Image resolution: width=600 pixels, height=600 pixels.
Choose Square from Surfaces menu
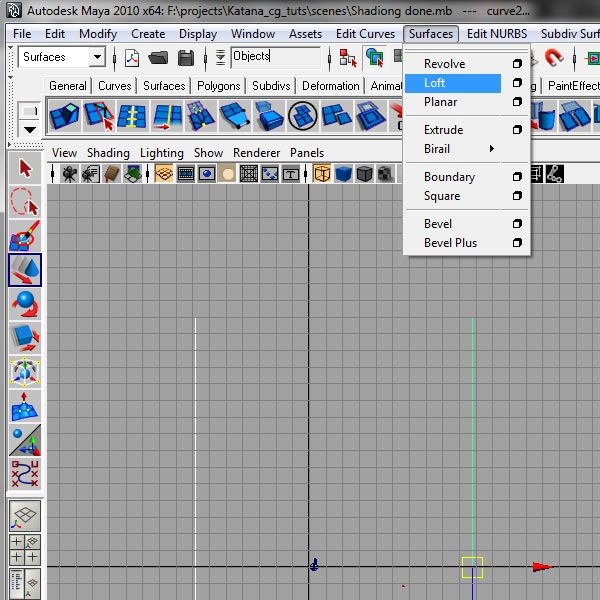coord(442,196)
